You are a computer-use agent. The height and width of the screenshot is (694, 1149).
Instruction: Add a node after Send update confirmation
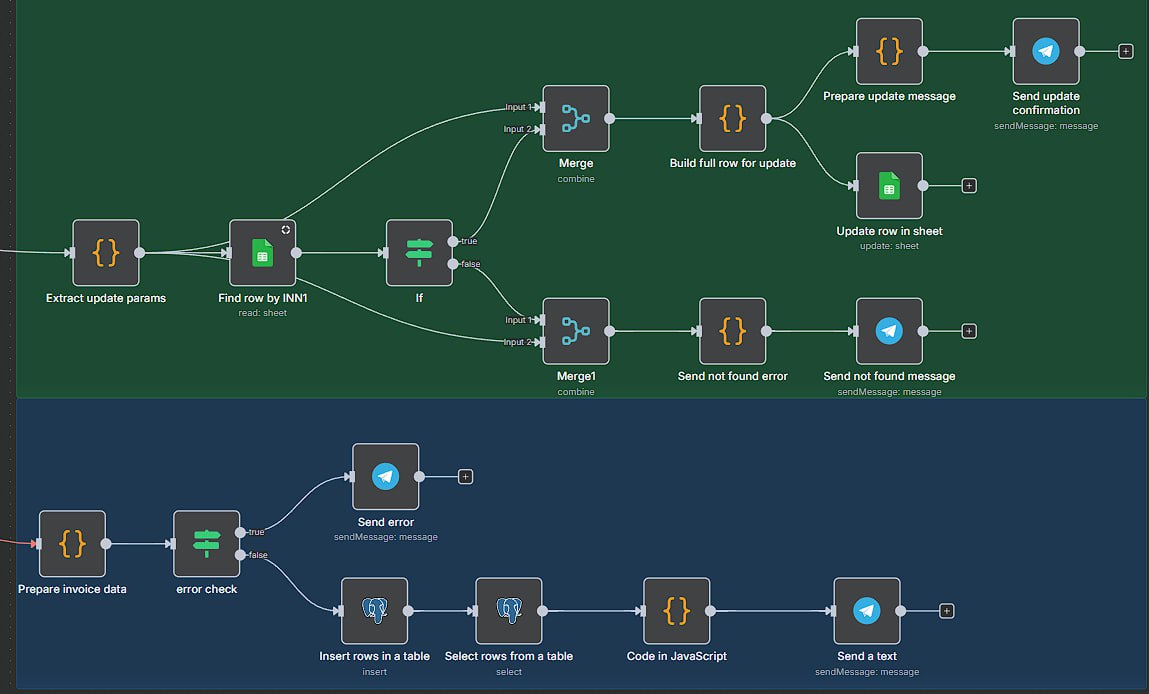(x=1126, y=51)
